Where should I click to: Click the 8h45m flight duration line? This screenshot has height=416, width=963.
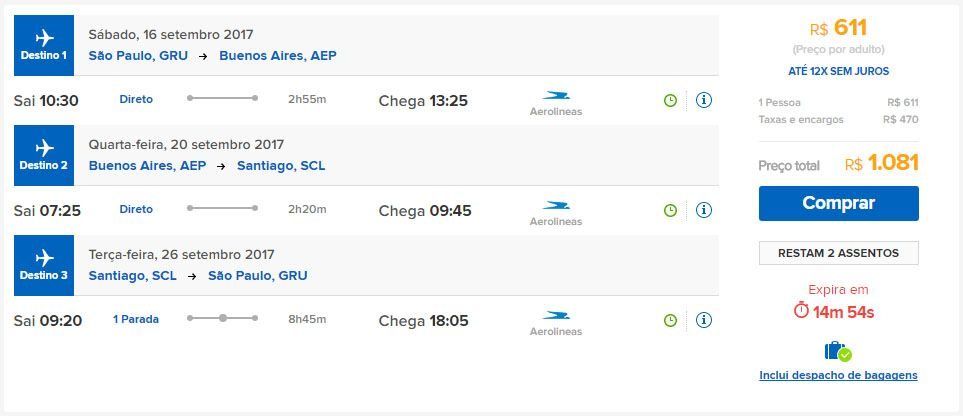(223, 319)
